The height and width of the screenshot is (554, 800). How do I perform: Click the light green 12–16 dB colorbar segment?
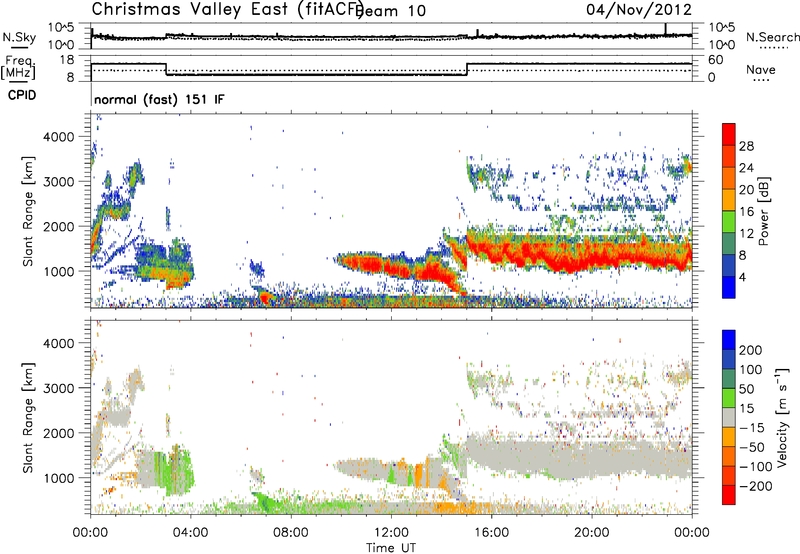tap(729, 222)
